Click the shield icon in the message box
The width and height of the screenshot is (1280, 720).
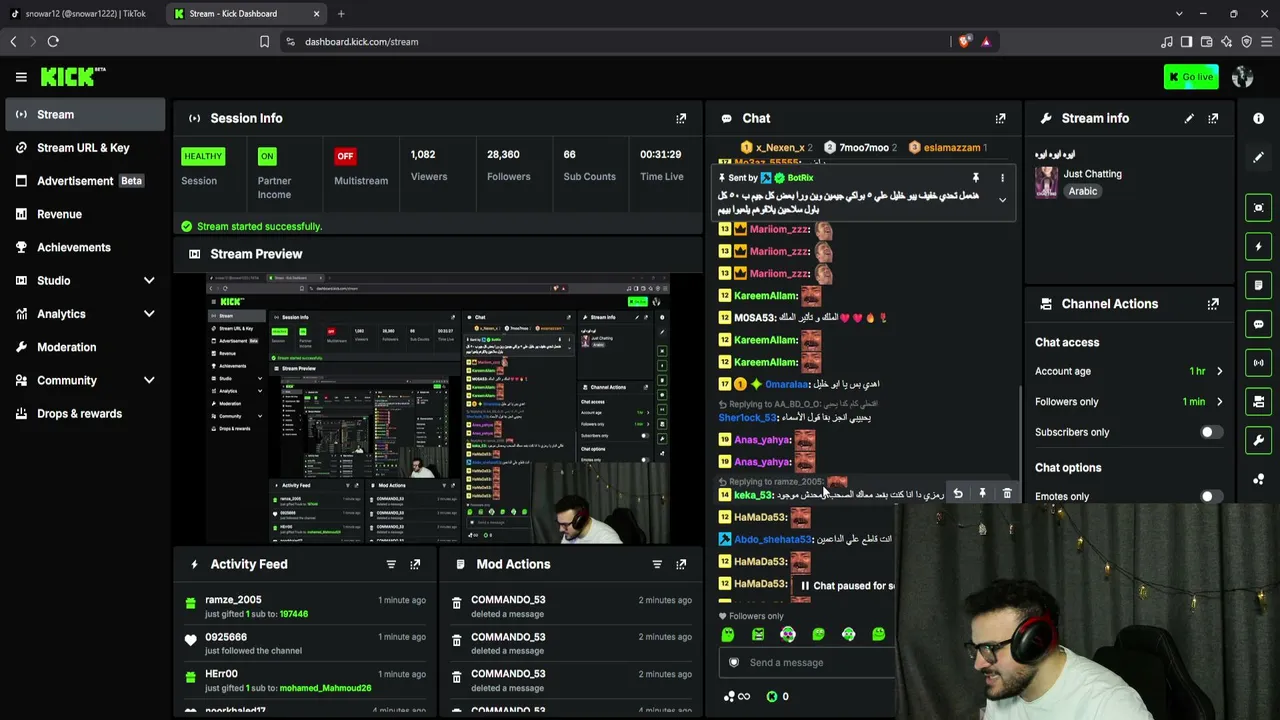734,662
